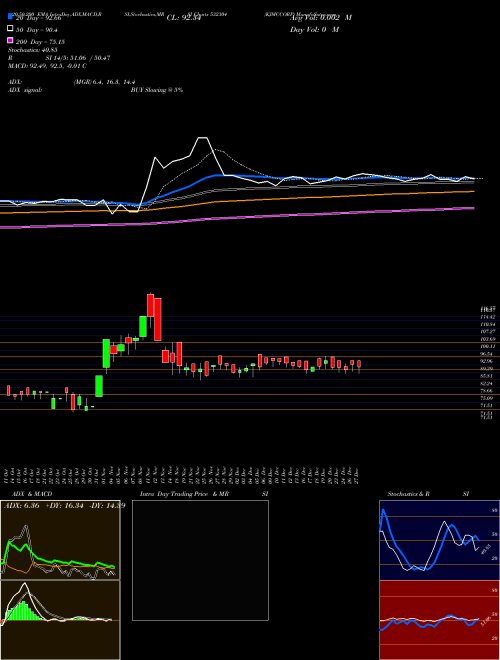Click the 'Day Vol: 0 M' label

click(x=314, y=30)
